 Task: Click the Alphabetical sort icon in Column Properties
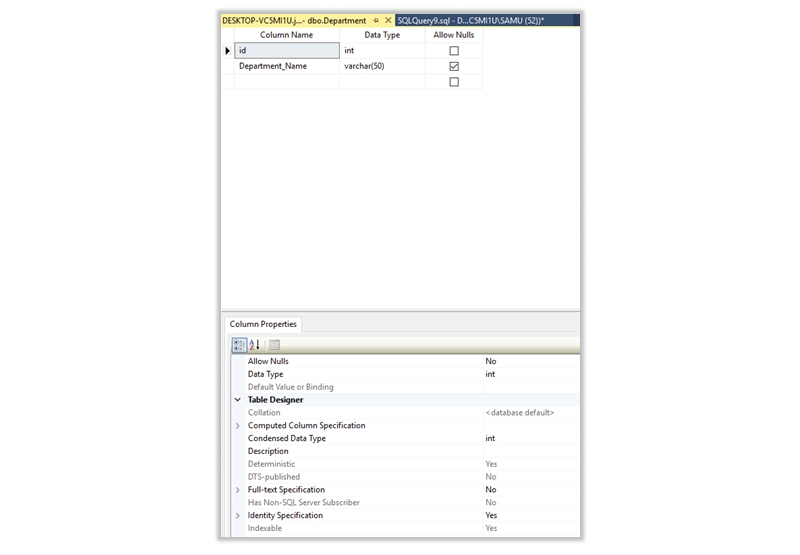[255, 345]
